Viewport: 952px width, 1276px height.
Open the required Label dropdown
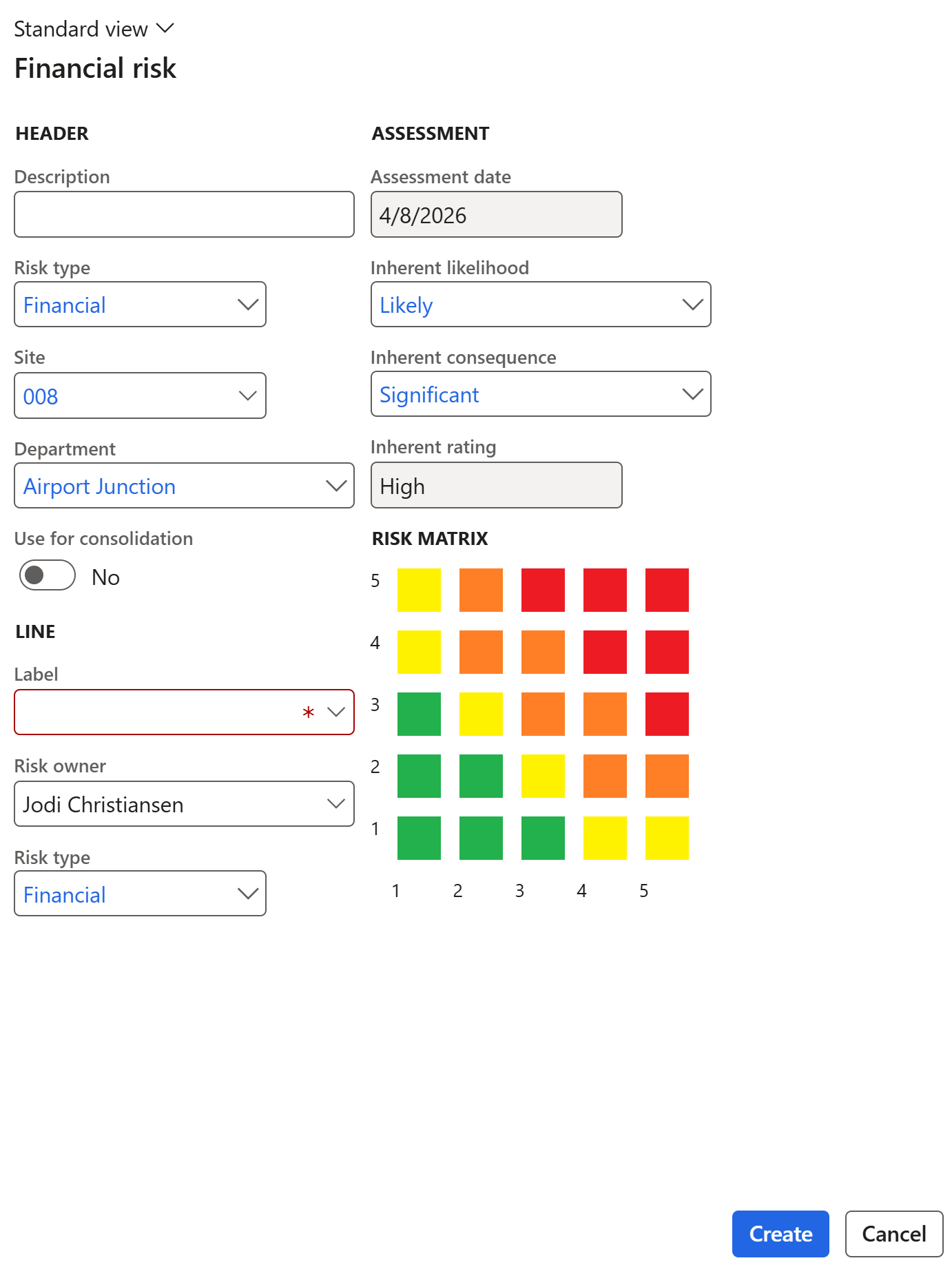[x=335, y=712]
